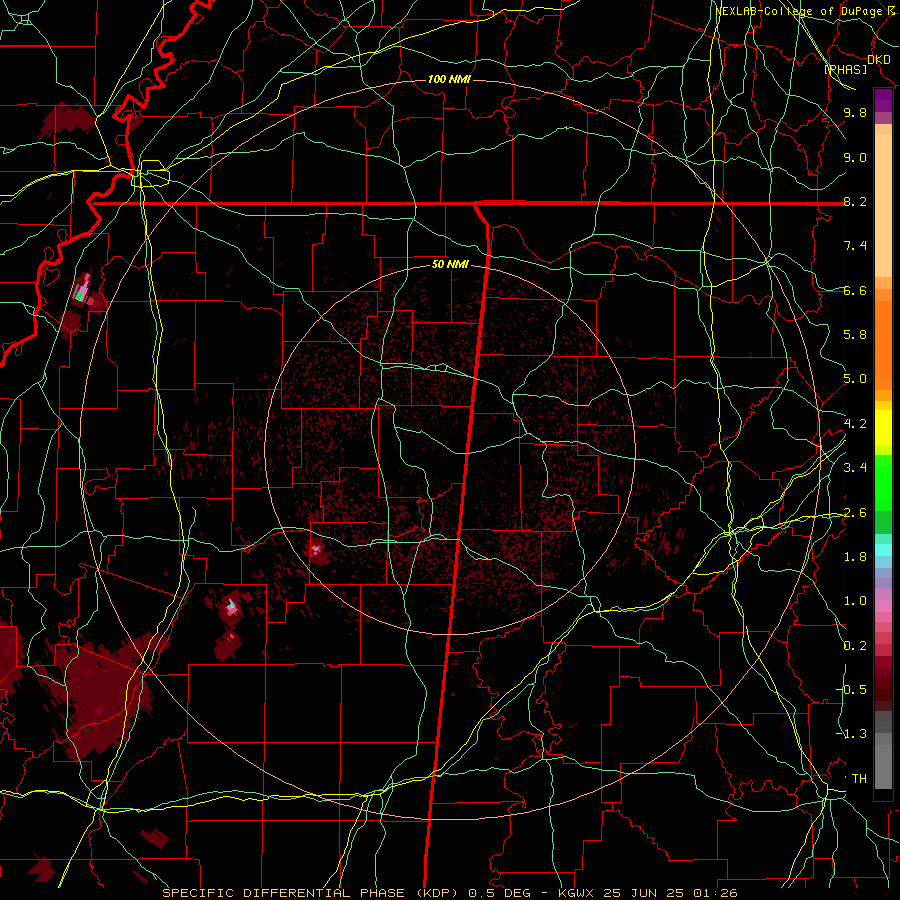The height and width of the screenshot is (900, 900).
Task: Select the -1.3 scale value
Action: tap(851, 734)
